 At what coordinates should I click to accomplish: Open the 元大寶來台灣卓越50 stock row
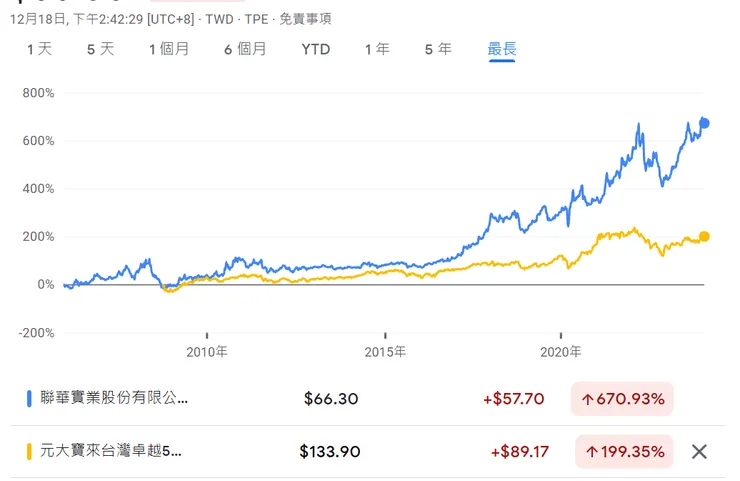coord(110,451)
